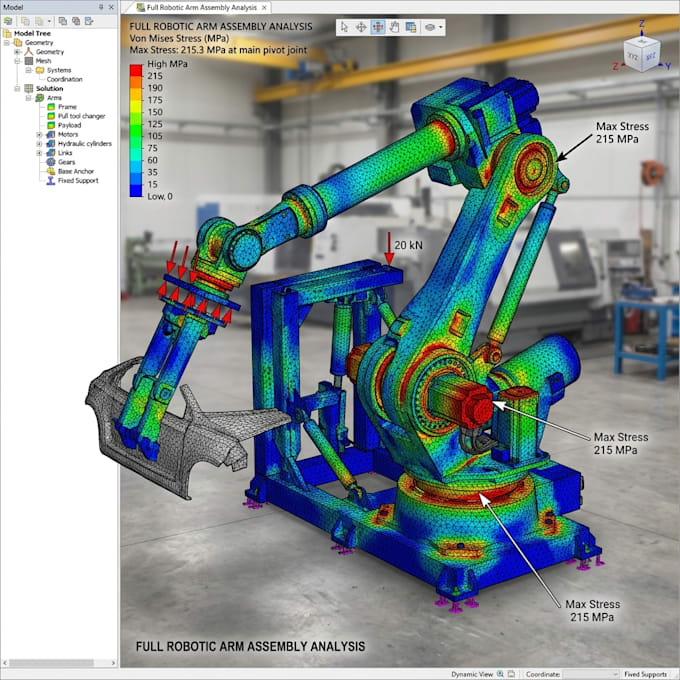Click the paste icon in Model toolbar
The width and height of the screenshot is (680, 680).
point(39,21)
